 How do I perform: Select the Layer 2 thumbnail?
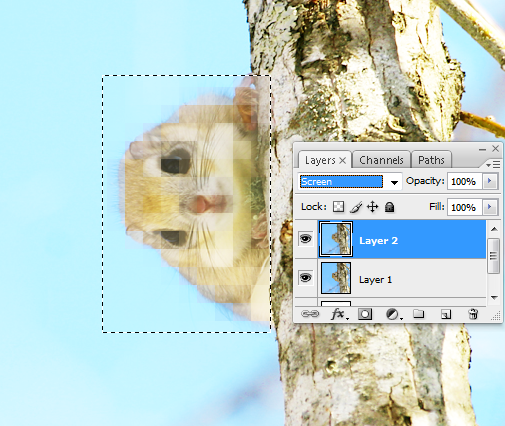[336, 239]
